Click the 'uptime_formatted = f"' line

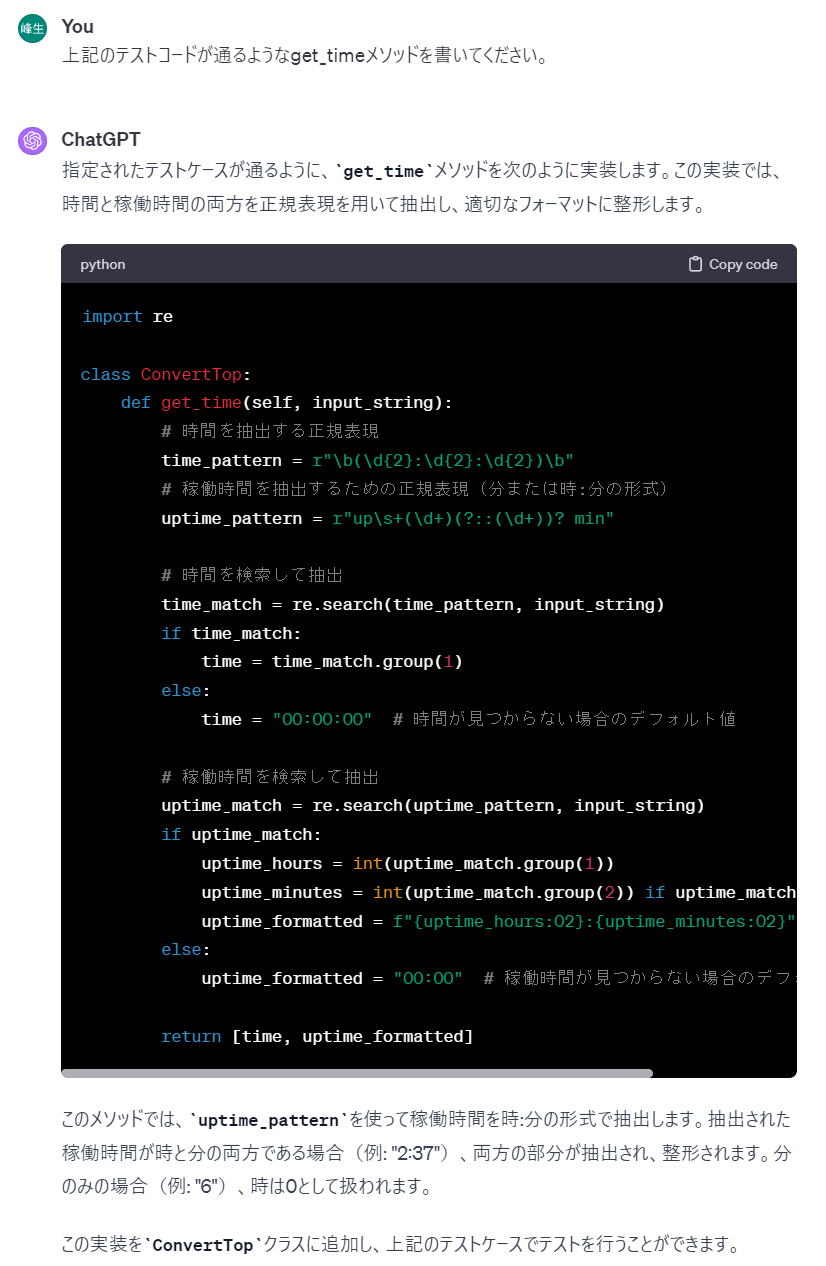tap(499, 921)
